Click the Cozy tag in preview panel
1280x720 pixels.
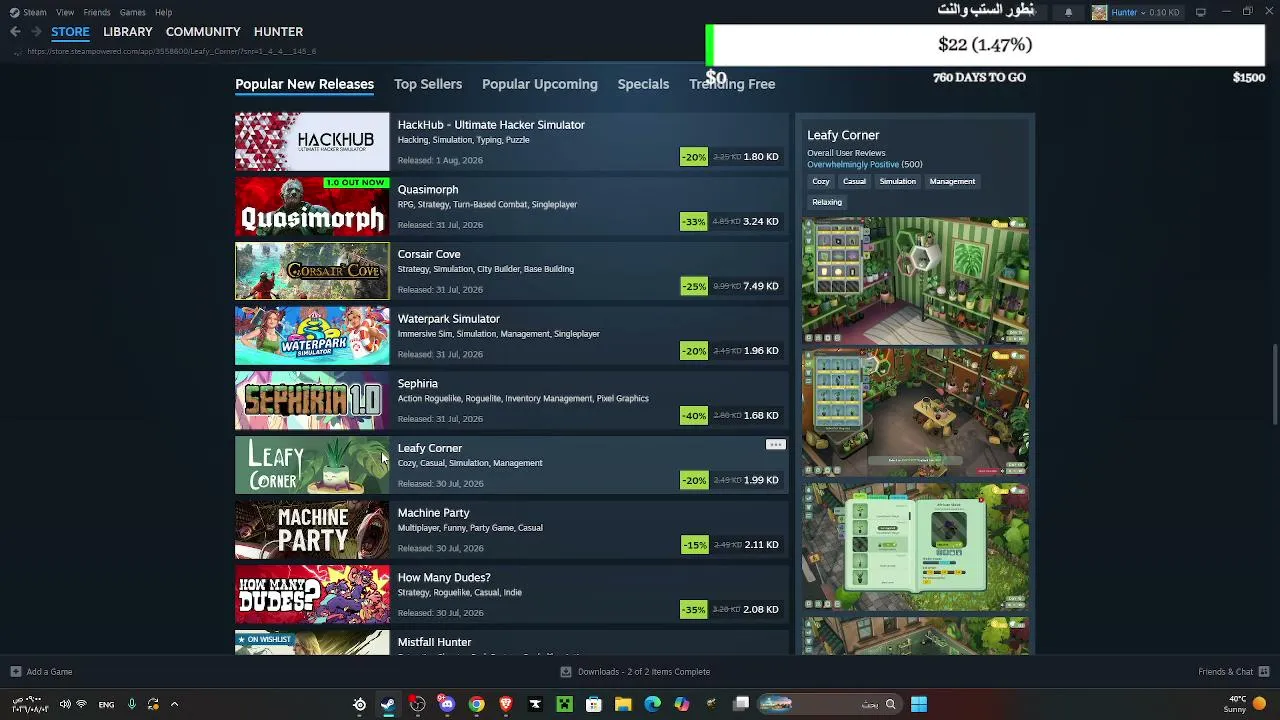[821, 182]
